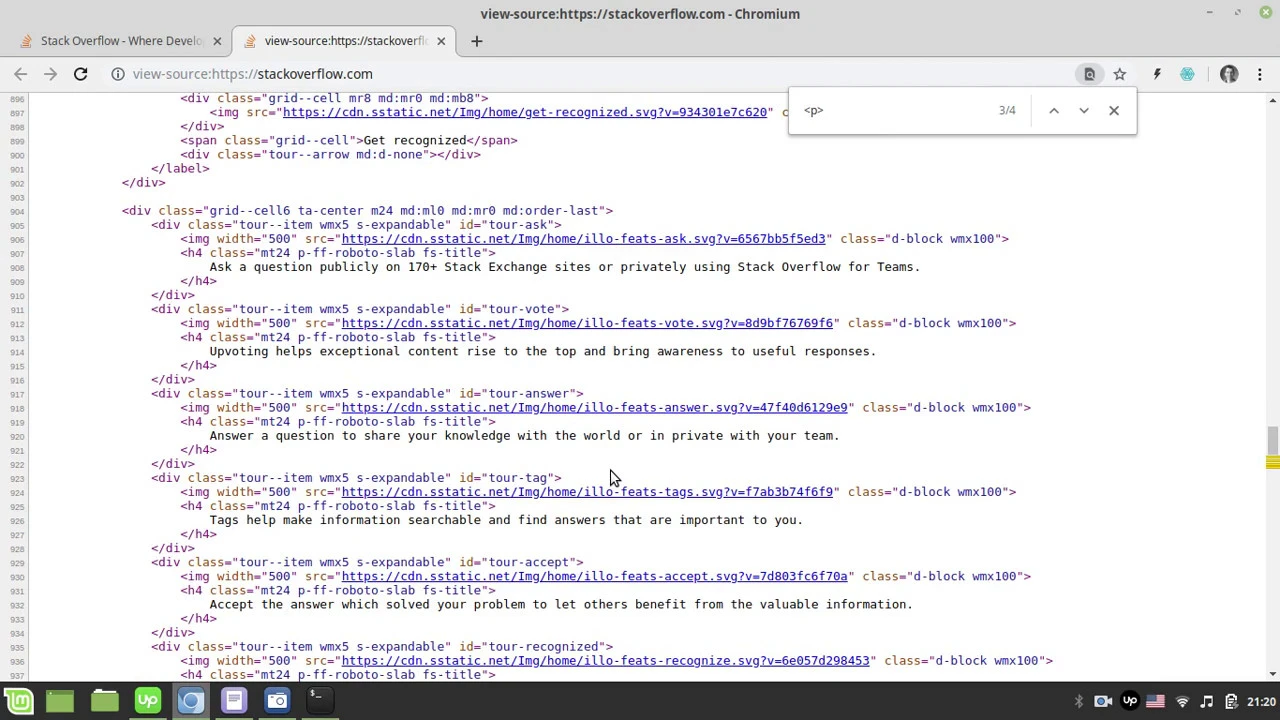
Task: Click the 'Upvoting helps exceptional content' line
Action: pos(542,351)
